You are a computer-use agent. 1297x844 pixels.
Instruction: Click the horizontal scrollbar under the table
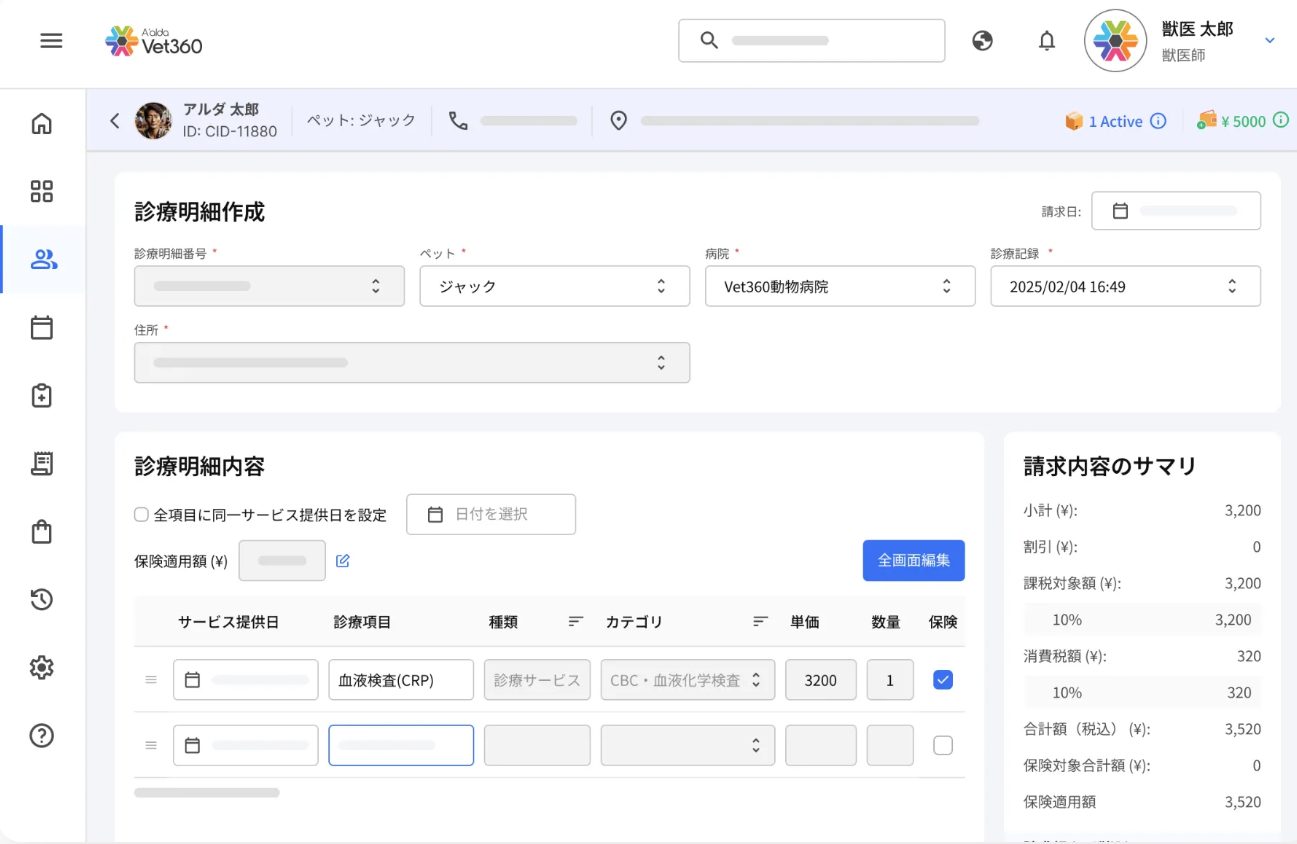207,793
